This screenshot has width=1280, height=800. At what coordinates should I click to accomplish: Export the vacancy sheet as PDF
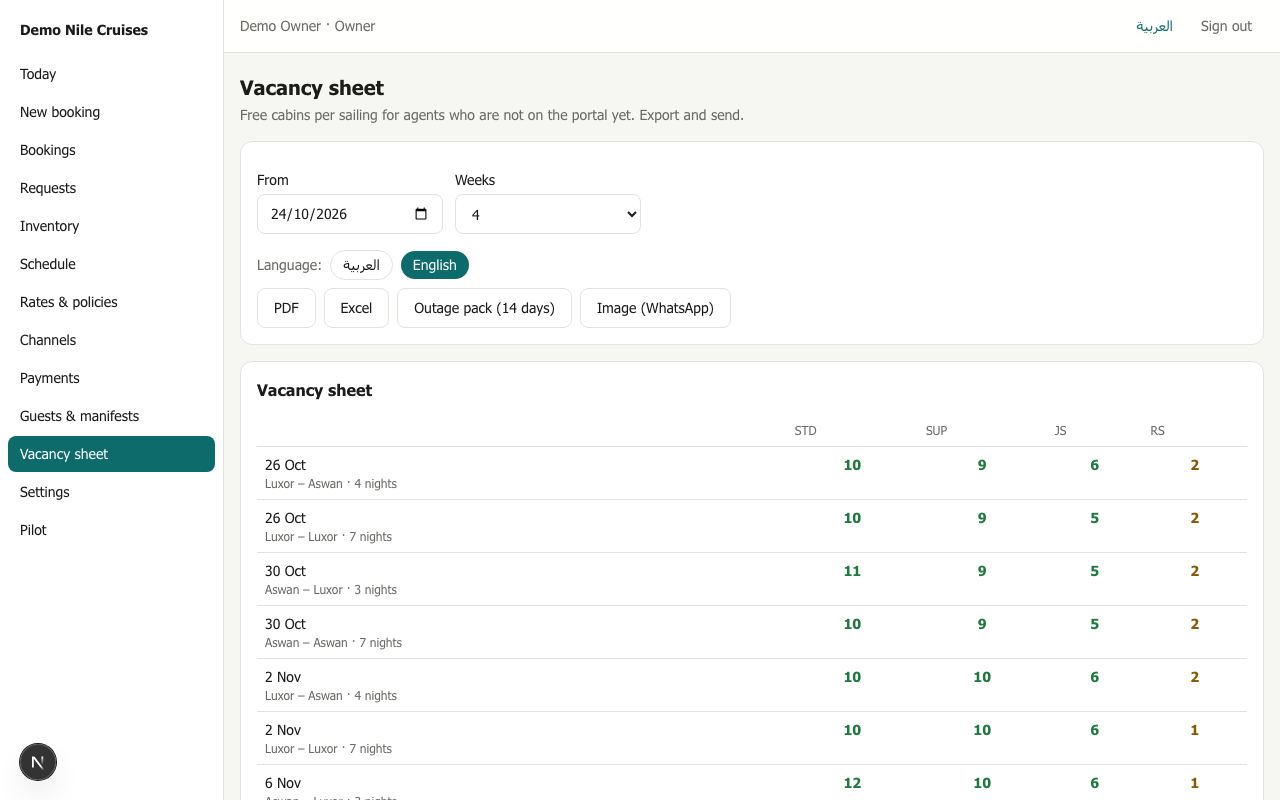[x=286, y=308]
